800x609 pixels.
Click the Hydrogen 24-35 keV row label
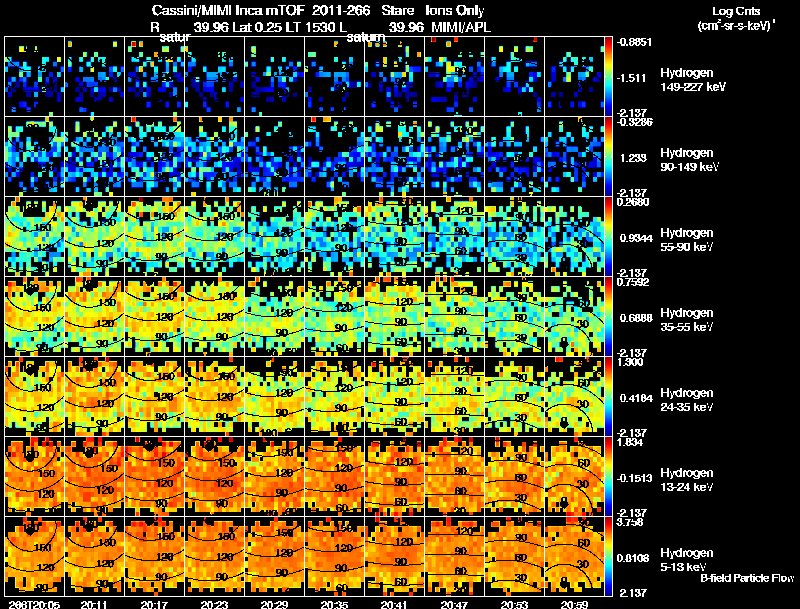(686, 400)
